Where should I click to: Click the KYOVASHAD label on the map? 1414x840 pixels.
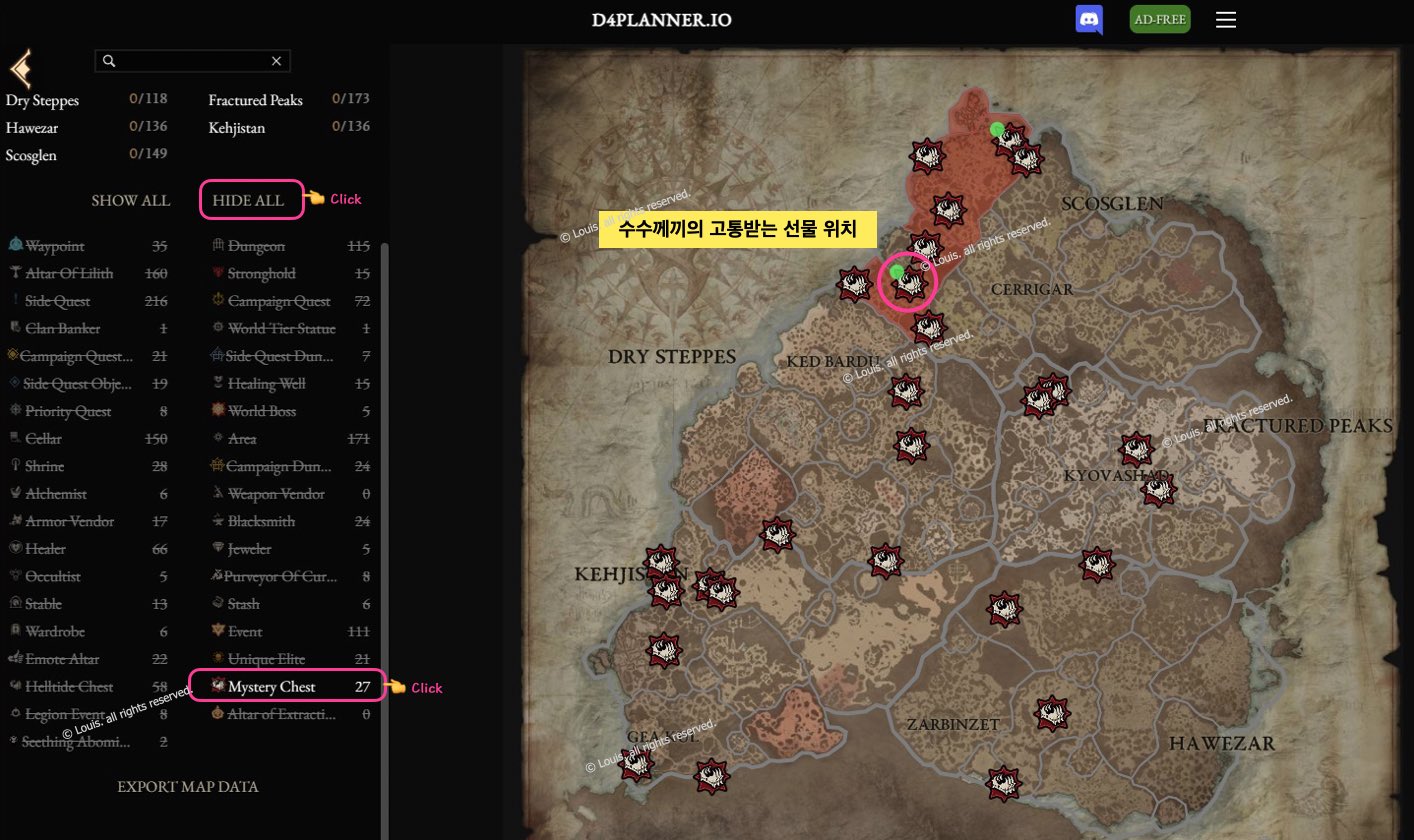[x=1116, y=474]
